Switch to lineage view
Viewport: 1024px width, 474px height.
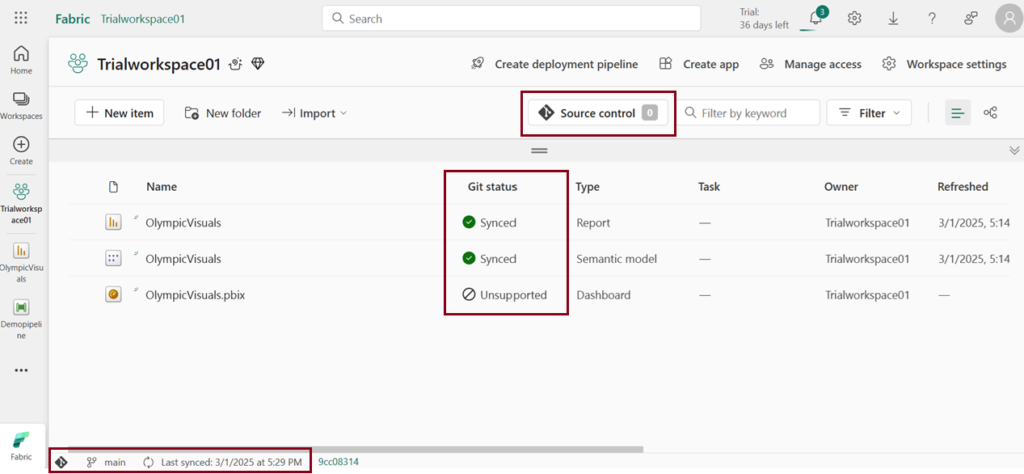click(x=990, y=113)
